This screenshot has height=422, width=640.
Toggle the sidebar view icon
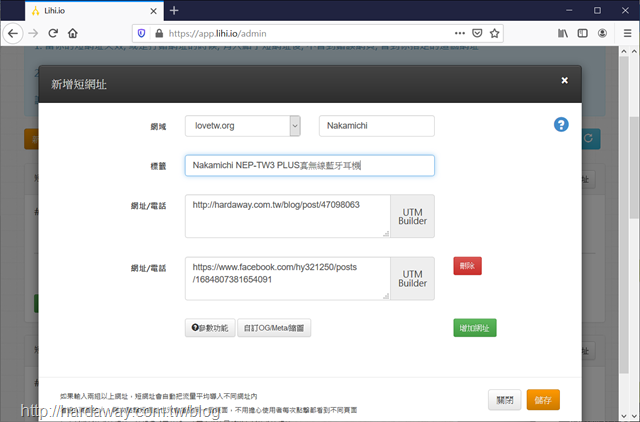tap(582, 33)
